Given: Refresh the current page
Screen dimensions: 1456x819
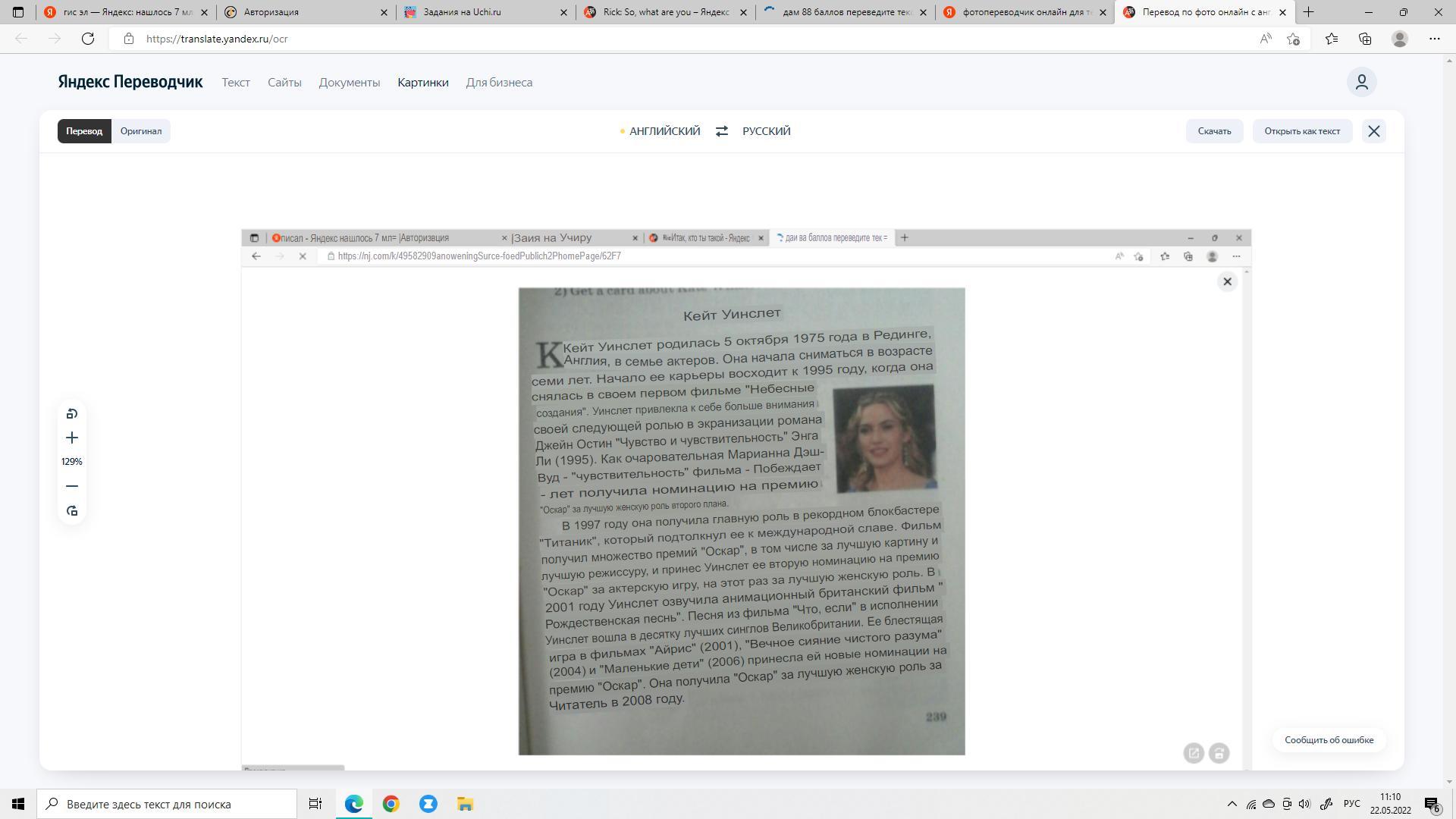Looking at the screenshot, I should tap(88, 39).
